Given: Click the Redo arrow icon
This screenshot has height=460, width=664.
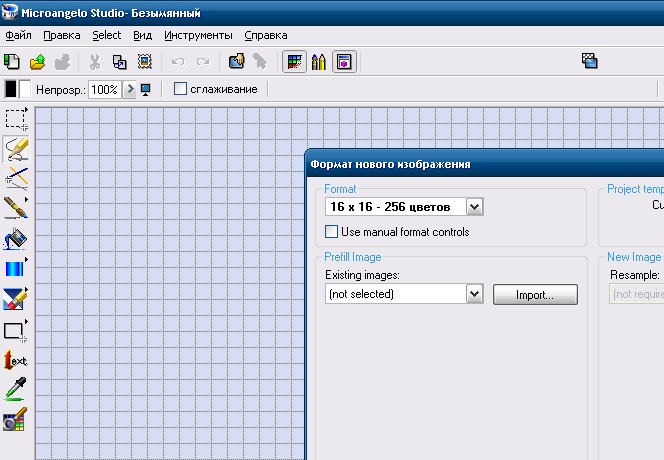Looking at the screenshot, I should tap(203, 62).
